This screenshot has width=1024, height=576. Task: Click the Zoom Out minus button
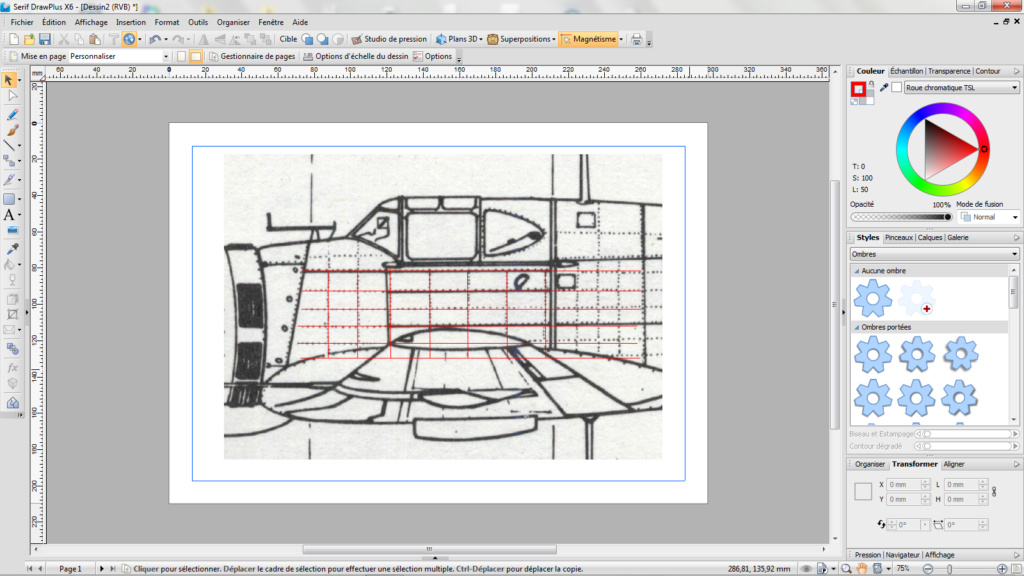point(927,569)
